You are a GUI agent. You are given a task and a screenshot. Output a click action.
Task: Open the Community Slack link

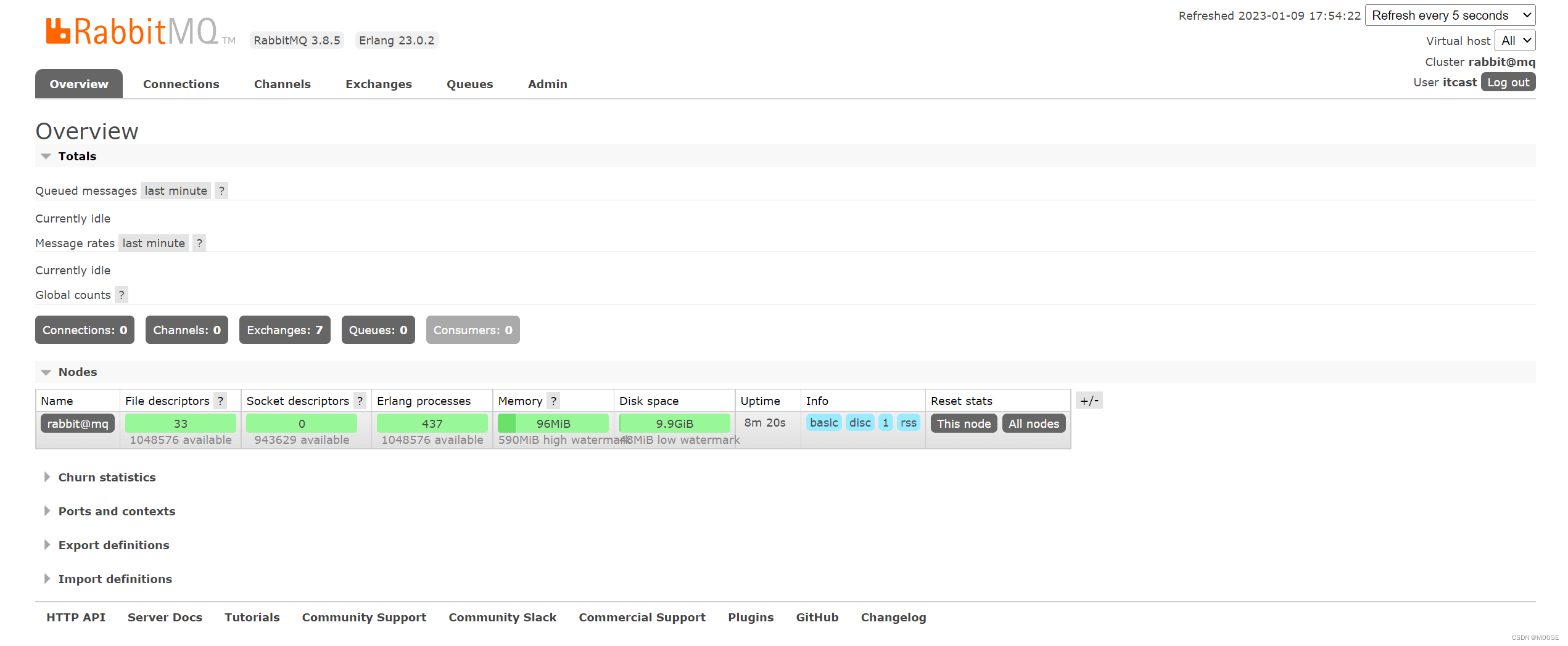[x=503, y=617]
